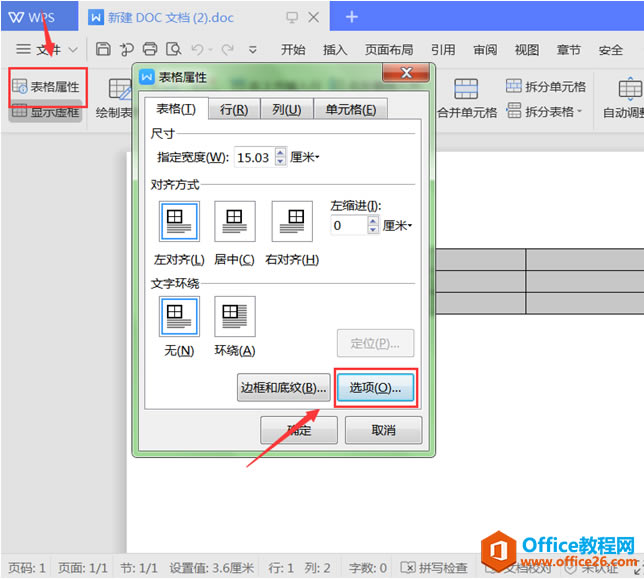Click 合并单元格 merge cells icon
The height and width of the screenshot is (579, 644).
click(466, 89)
